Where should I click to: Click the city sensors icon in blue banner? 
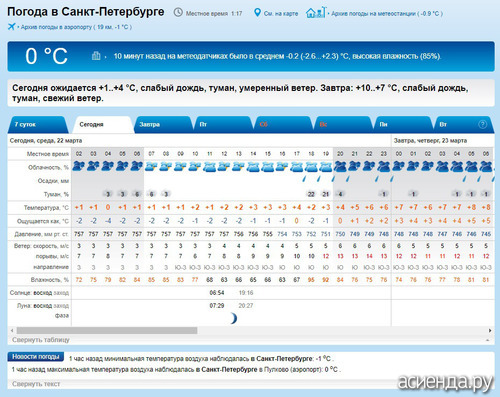(96, 56)
